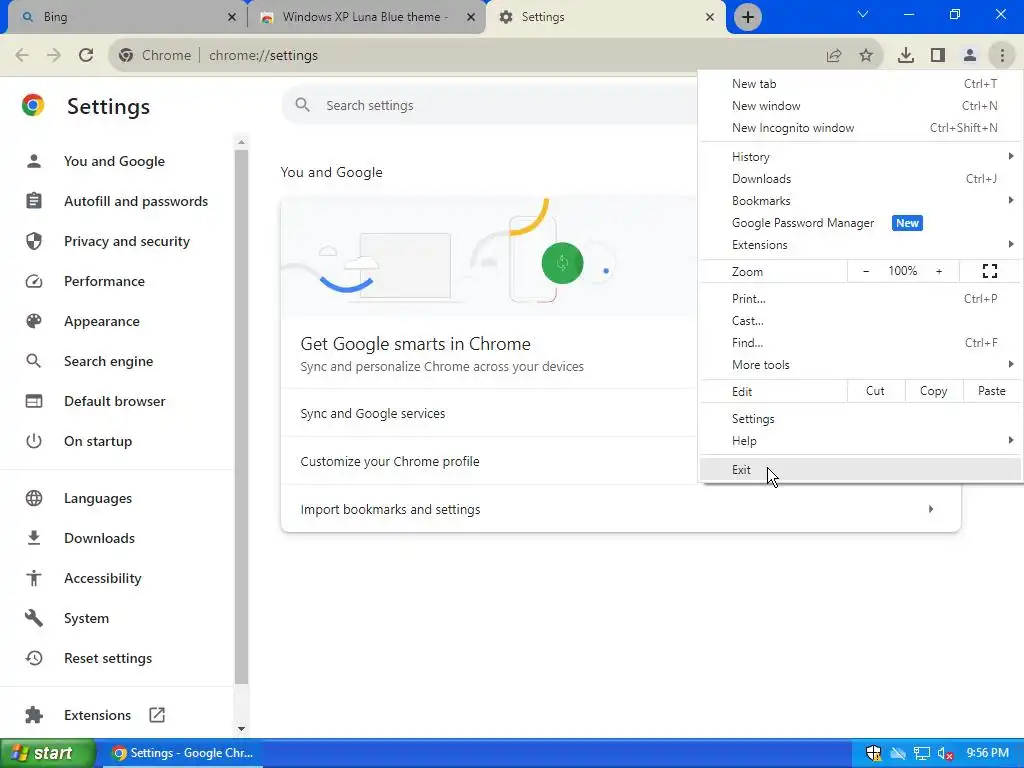Choose New Incognito window
Screen dimensions: 1024x768
pyautogui.click(x=861, y=128)
